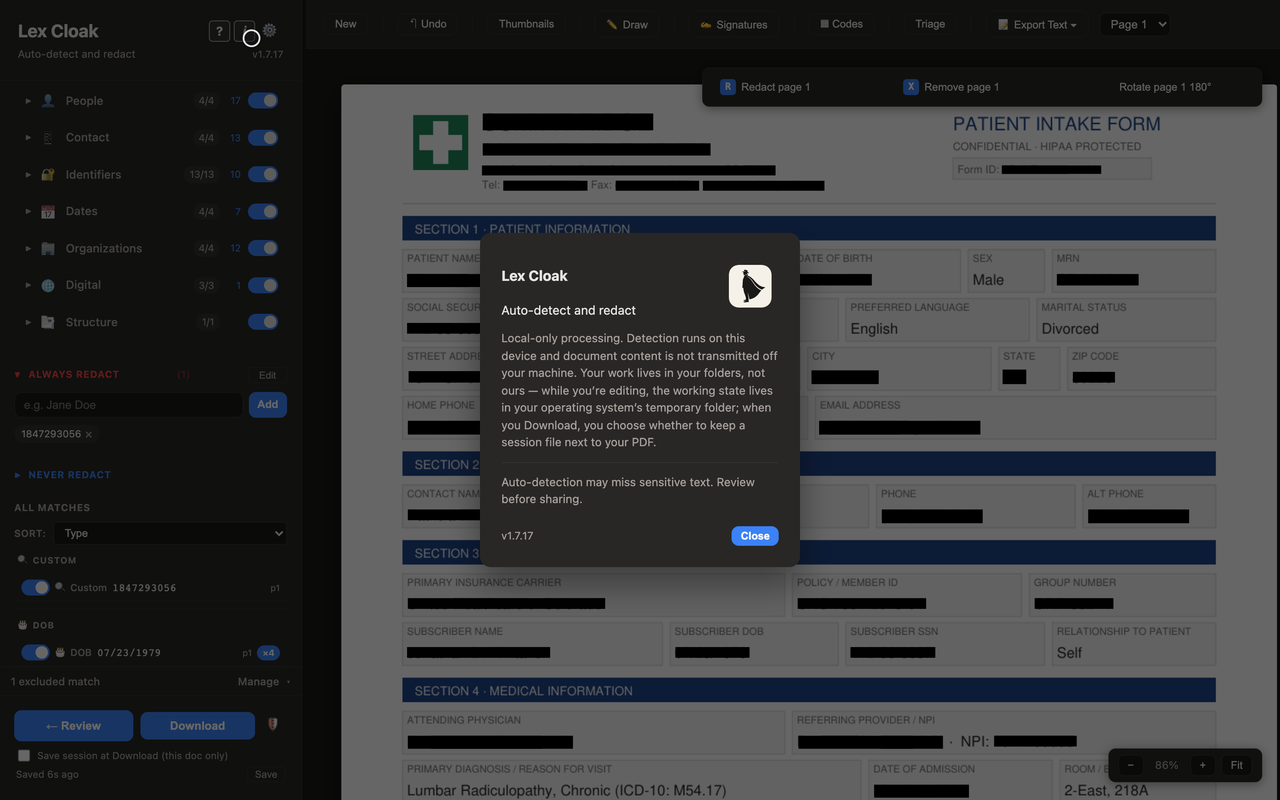Click the Identifiers lock icon
The width and height of the screenshot is (1280, 800).
(48, 175)
